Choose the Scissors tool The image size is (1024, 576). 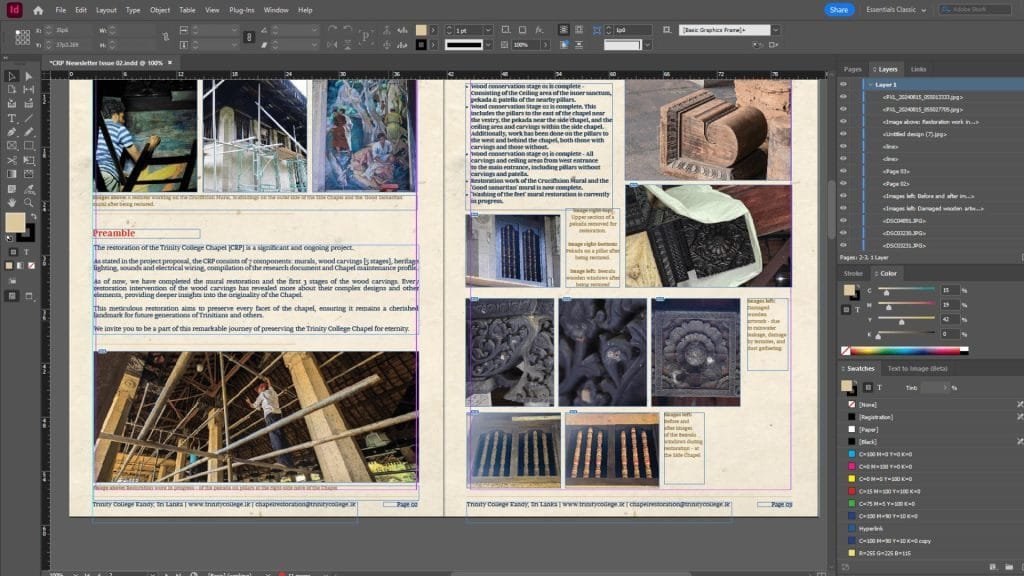12,160
